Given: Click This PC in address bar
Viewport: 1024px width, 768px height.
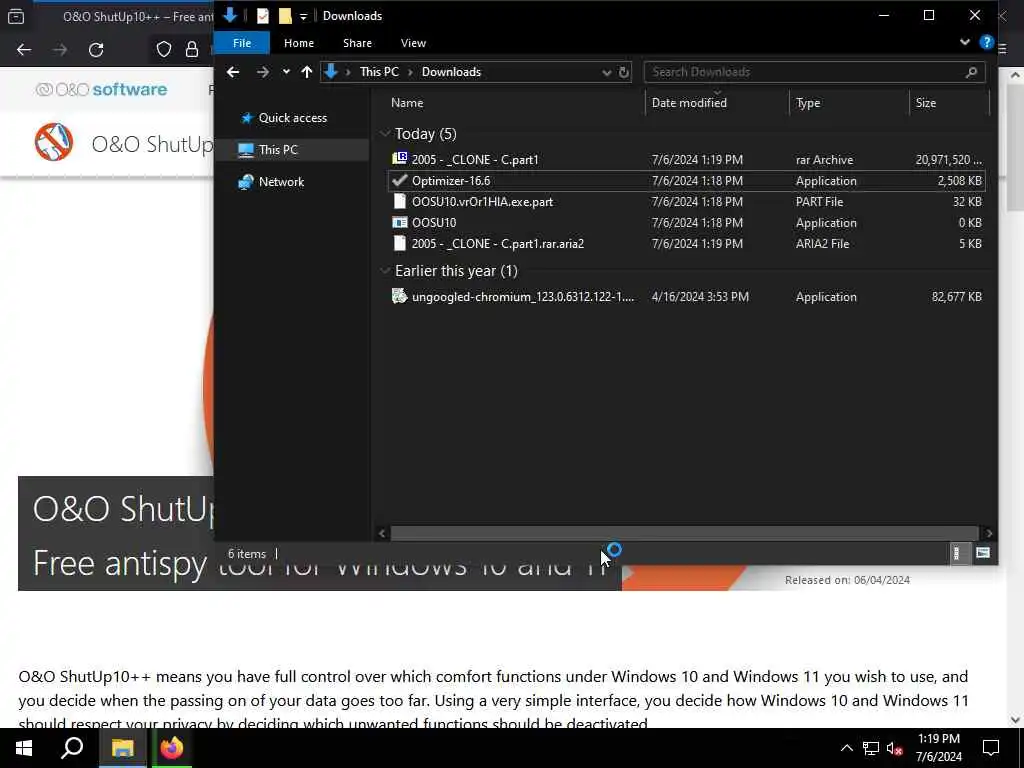Looking at the screenshot, I should click(x=379, y=72).
